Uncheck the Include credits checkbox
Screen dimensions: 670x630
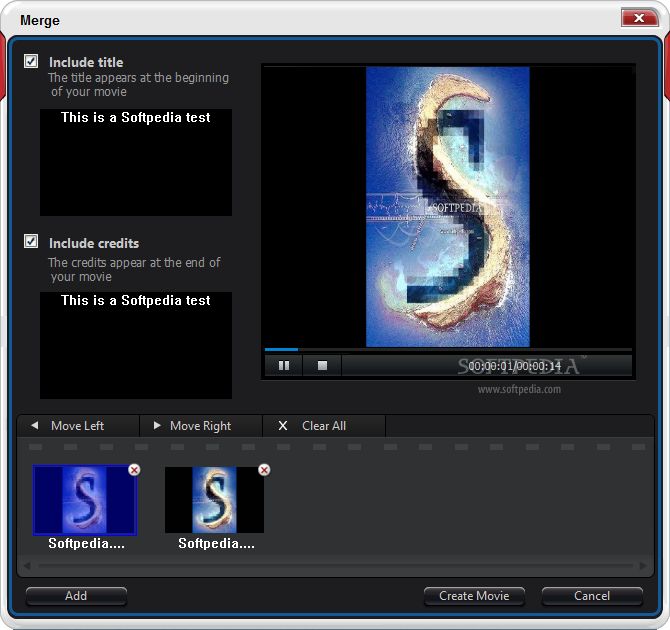(31, 241)
